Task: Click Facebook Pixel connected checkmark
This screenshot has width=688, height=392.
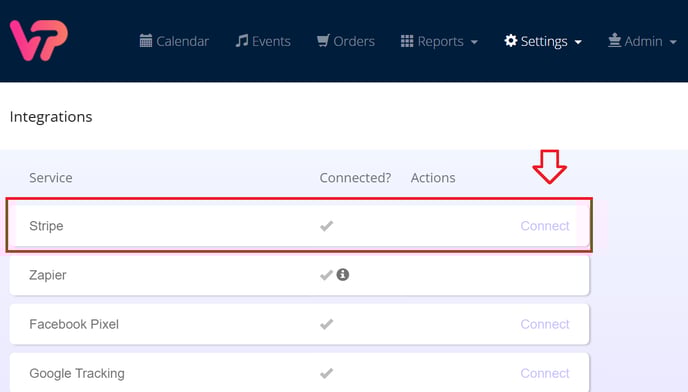Action: pyautogui.click(x=326, y=324)
